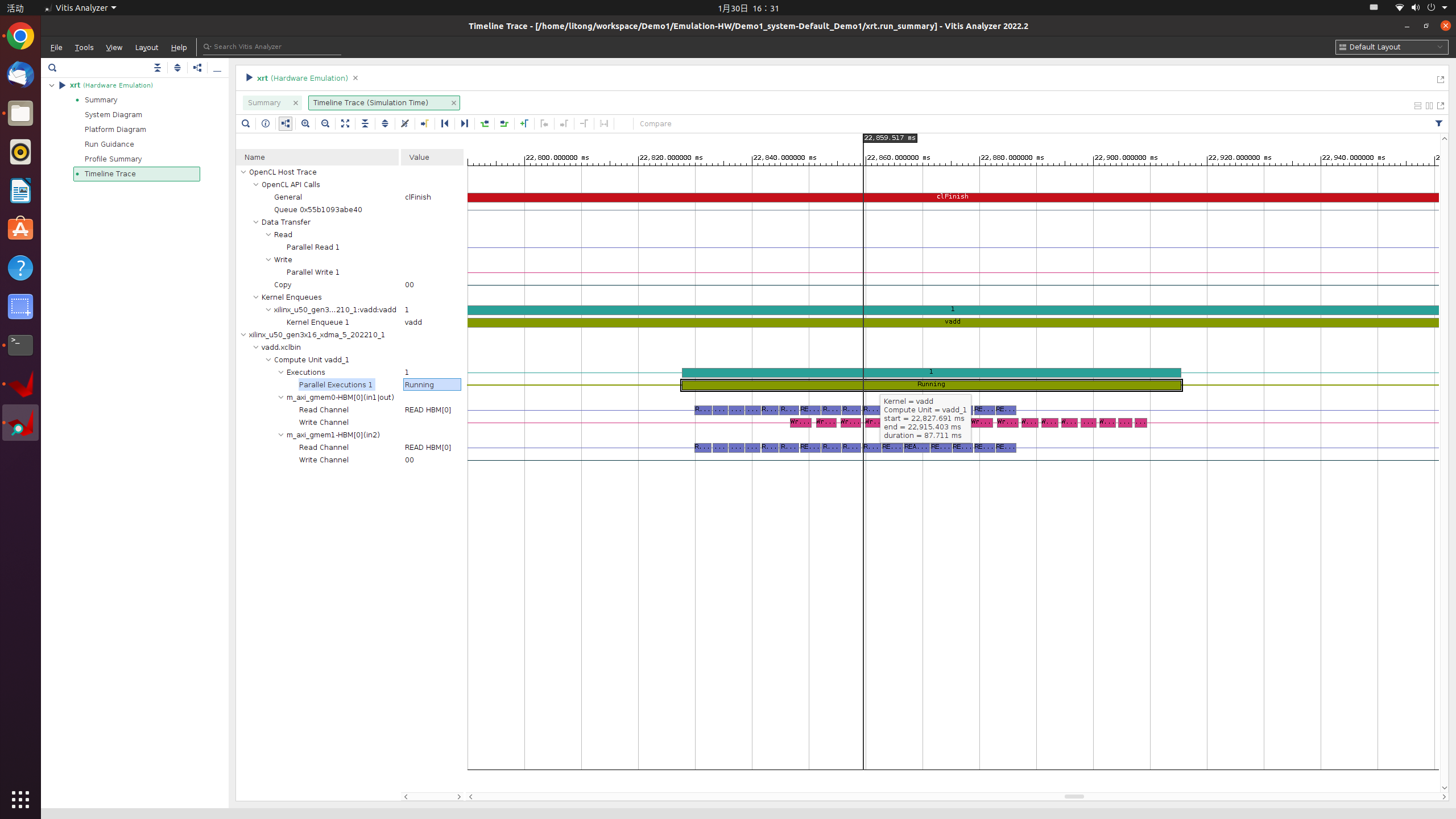Click the Previous Transition green arrow icon

pyautogui.click(x=485, y=123)
